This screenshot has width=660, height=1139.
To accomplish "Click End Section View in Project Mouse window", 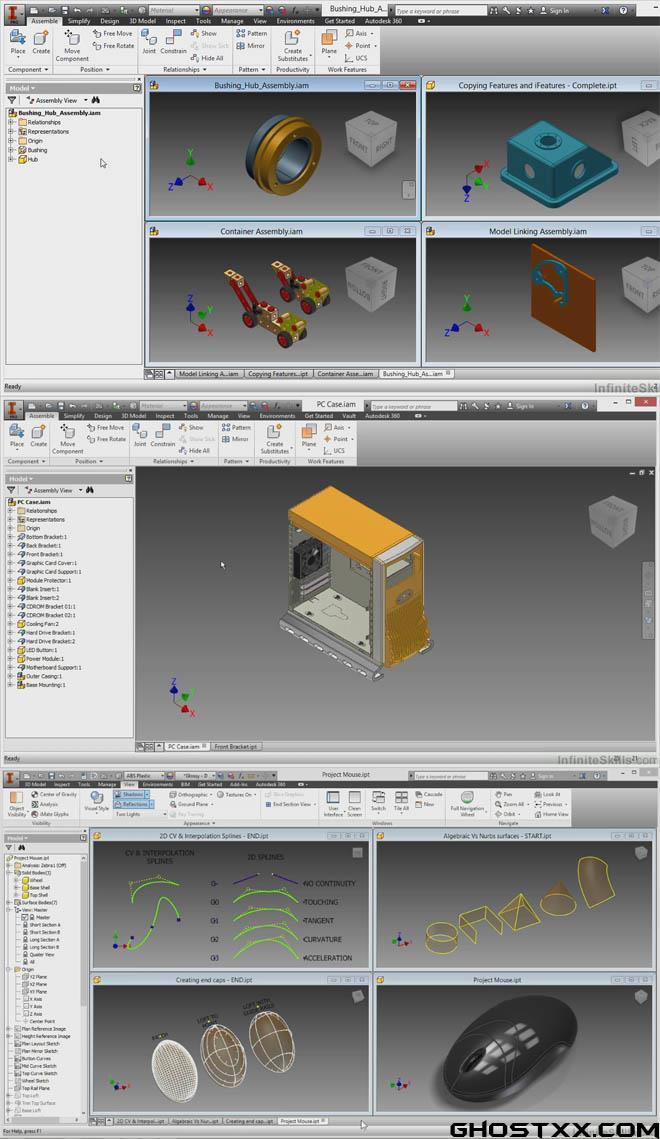I will click(290, 804).
